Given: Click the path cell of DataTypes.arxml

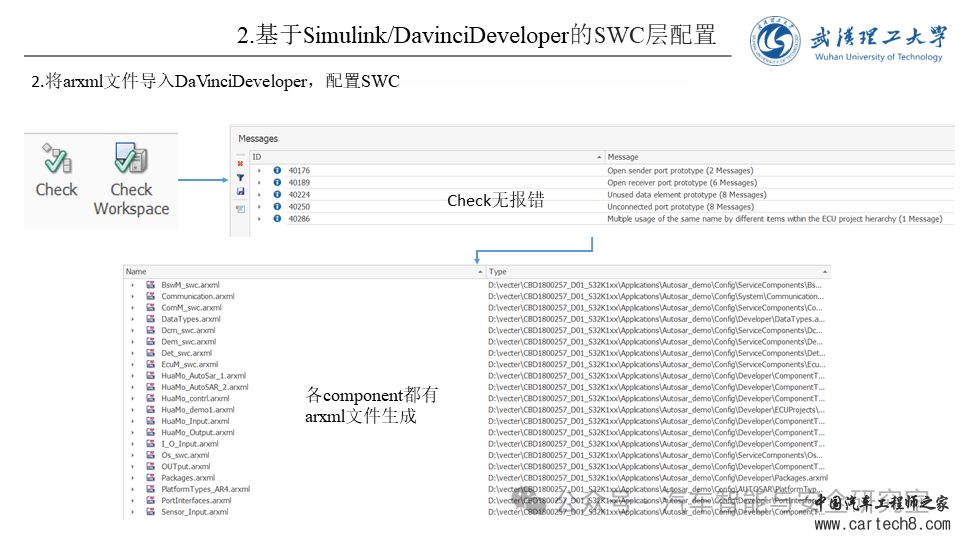Looking at the screenshot, I should click(x=656, y=319).
